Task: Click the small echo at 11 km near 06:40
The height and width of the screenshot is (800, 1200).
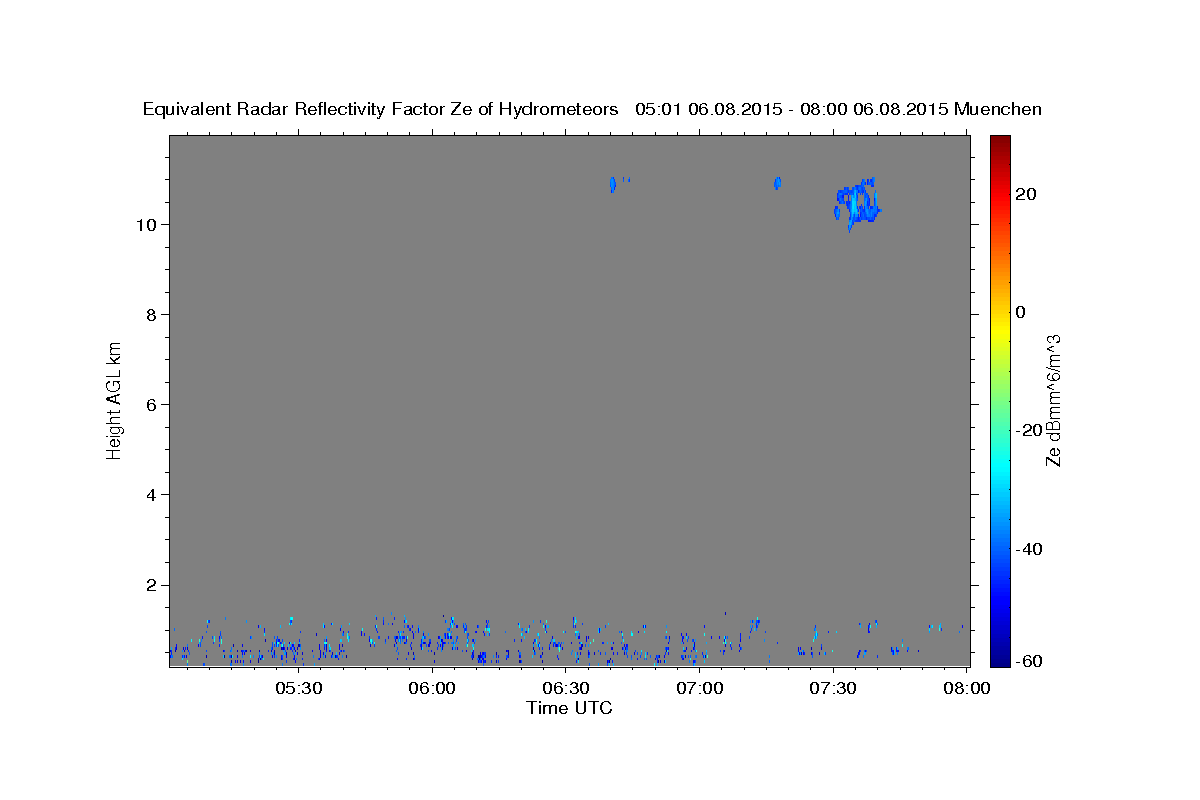Action: click(612, 184)
